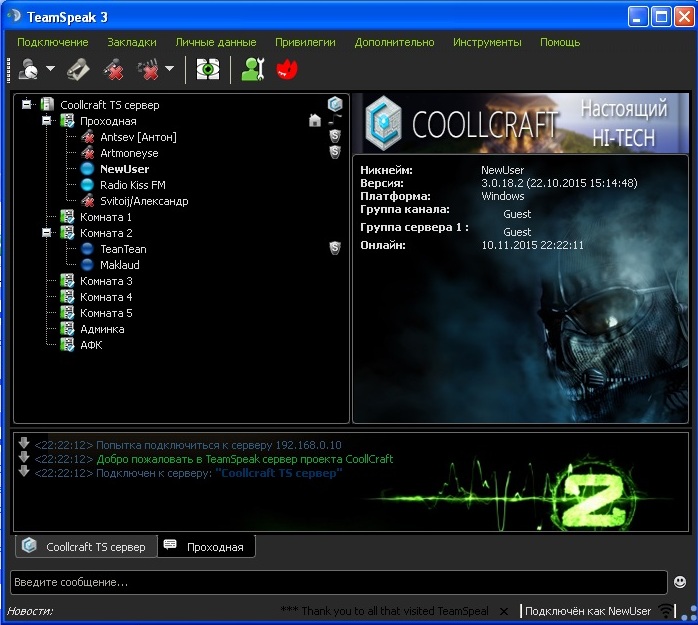Click shield badge next to Artmoneyse
Viewport: 698px width, 625px height.
[x=335, y=152]
